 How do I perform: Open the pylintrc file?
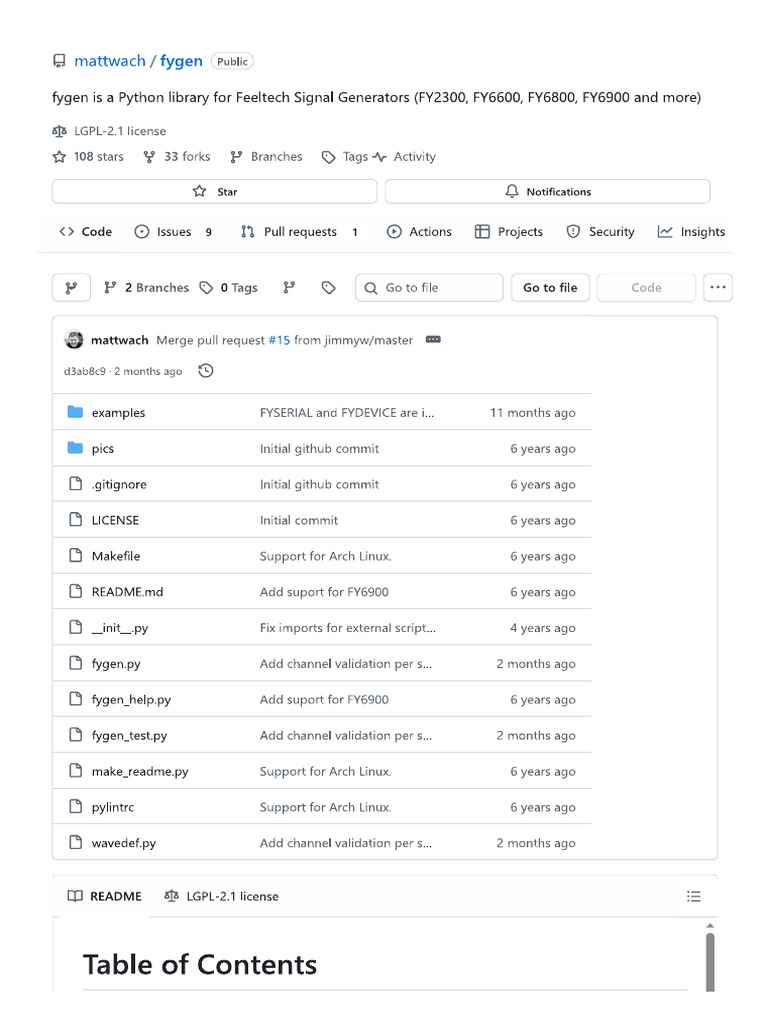[x=113, y=808]
